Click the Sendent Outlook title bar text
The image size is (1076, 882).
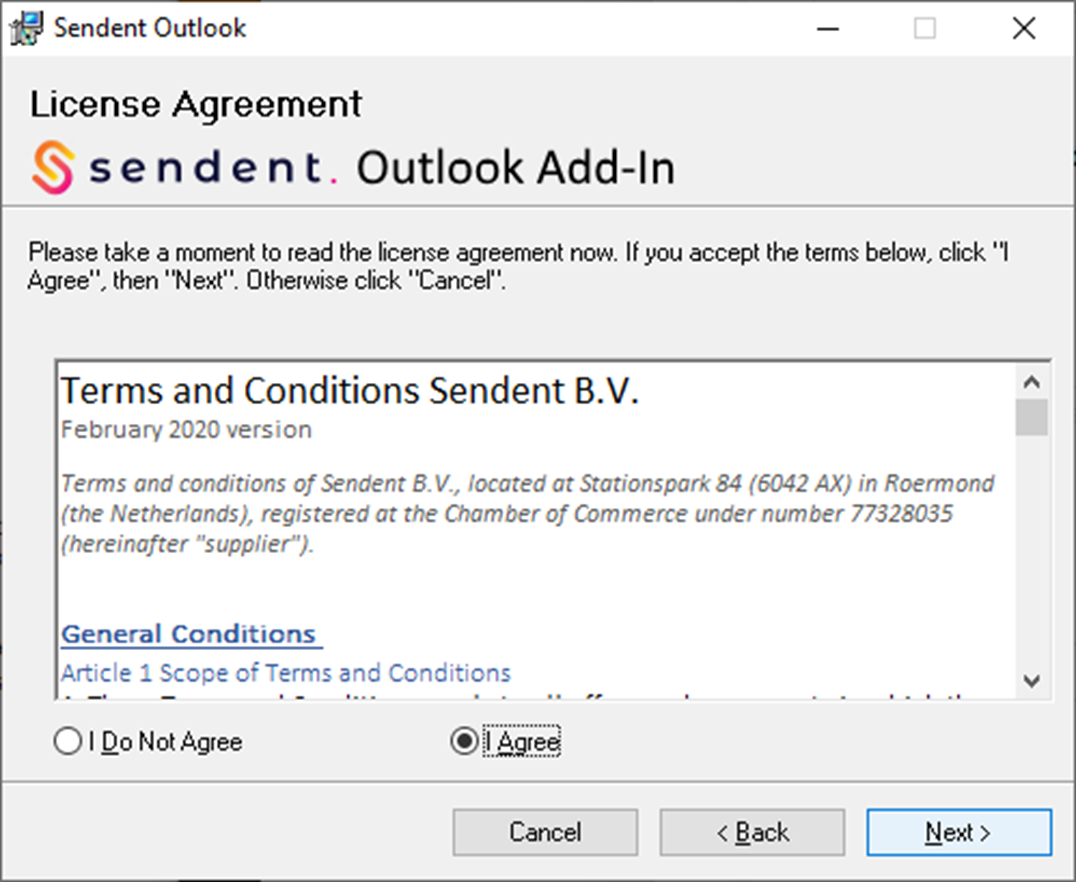click(150, 28)
